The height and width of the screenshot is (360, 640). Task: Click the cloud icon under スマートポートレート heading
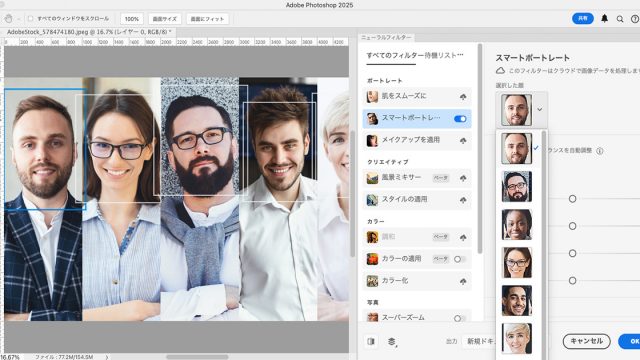coord(500,71)
